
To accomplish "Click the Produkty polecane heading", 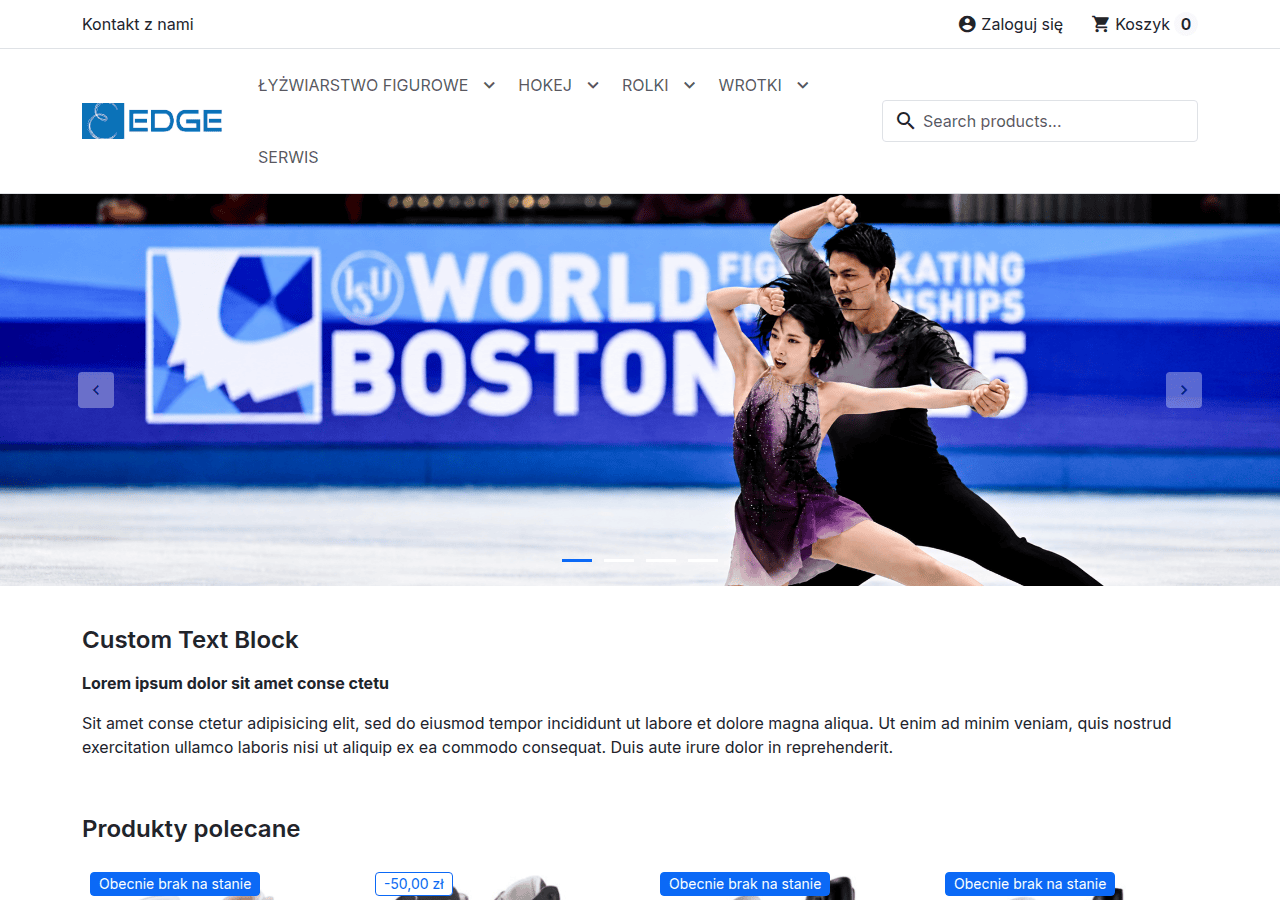I will [191, 829].
